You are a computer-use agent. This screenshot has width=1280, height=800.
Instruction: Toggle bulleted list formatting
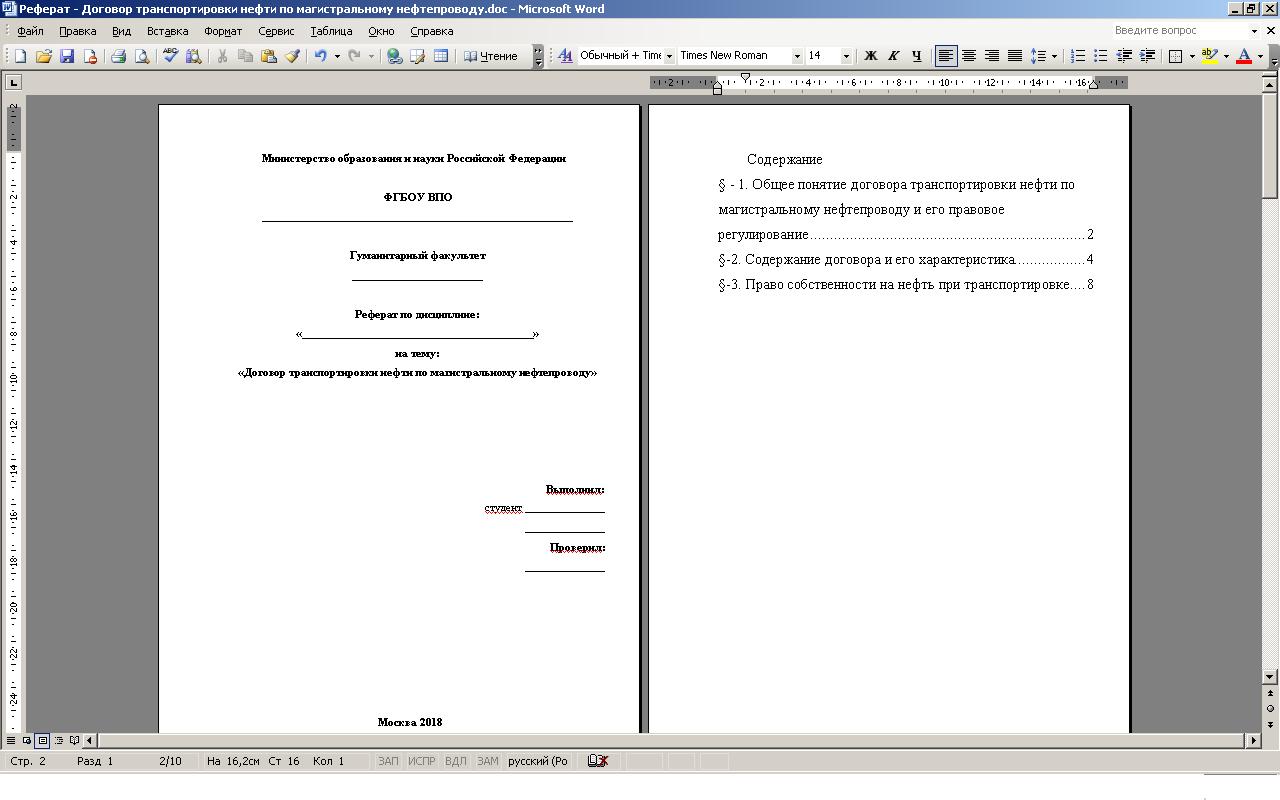tap(1101, 56)
